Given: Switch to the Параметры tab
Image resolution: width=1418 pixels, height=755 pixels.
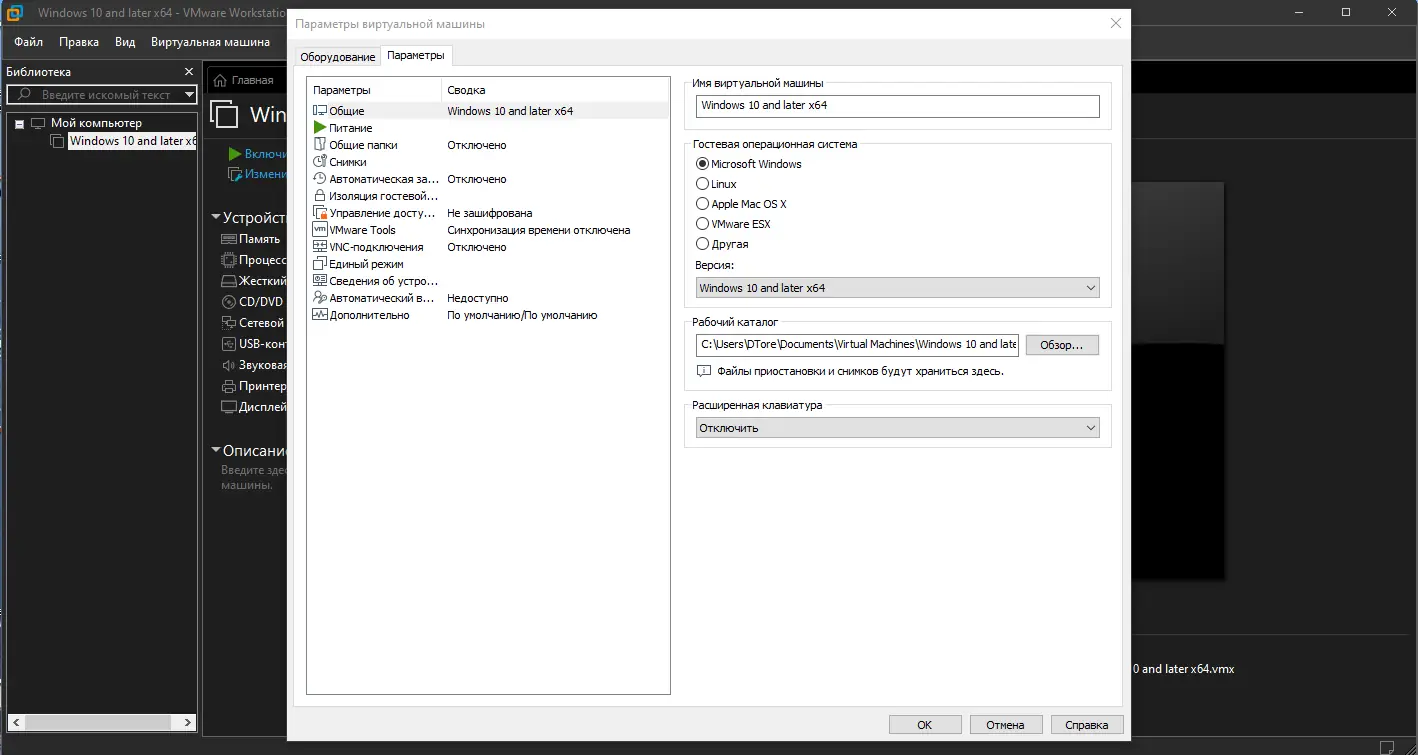Looking at the screenshot, I should click(416, 56).
